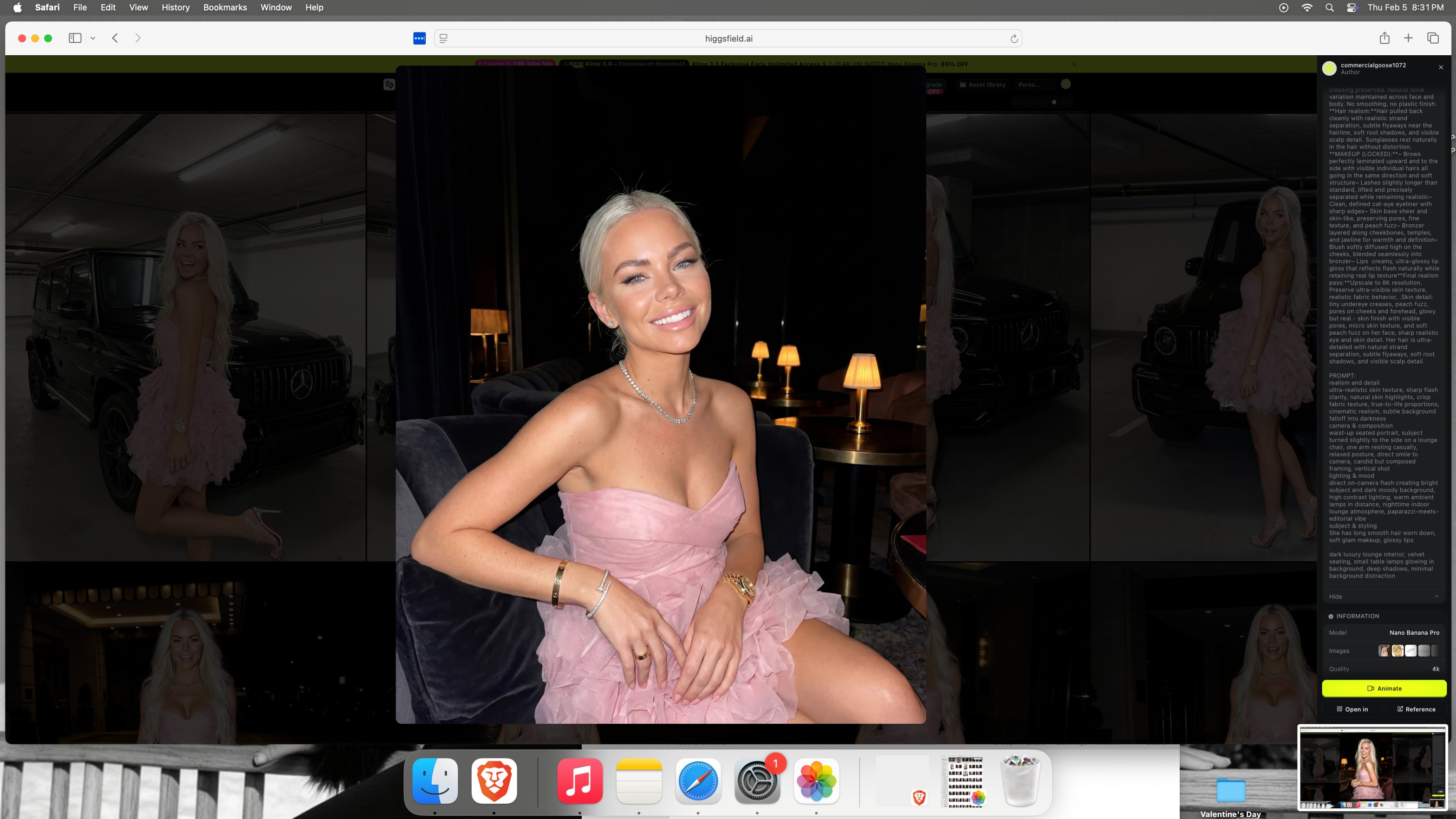This screenshot has height=819, width=1456.
Task: Open Photos app from the Dock
Action: pyautogui.click(x=816, y=781)
